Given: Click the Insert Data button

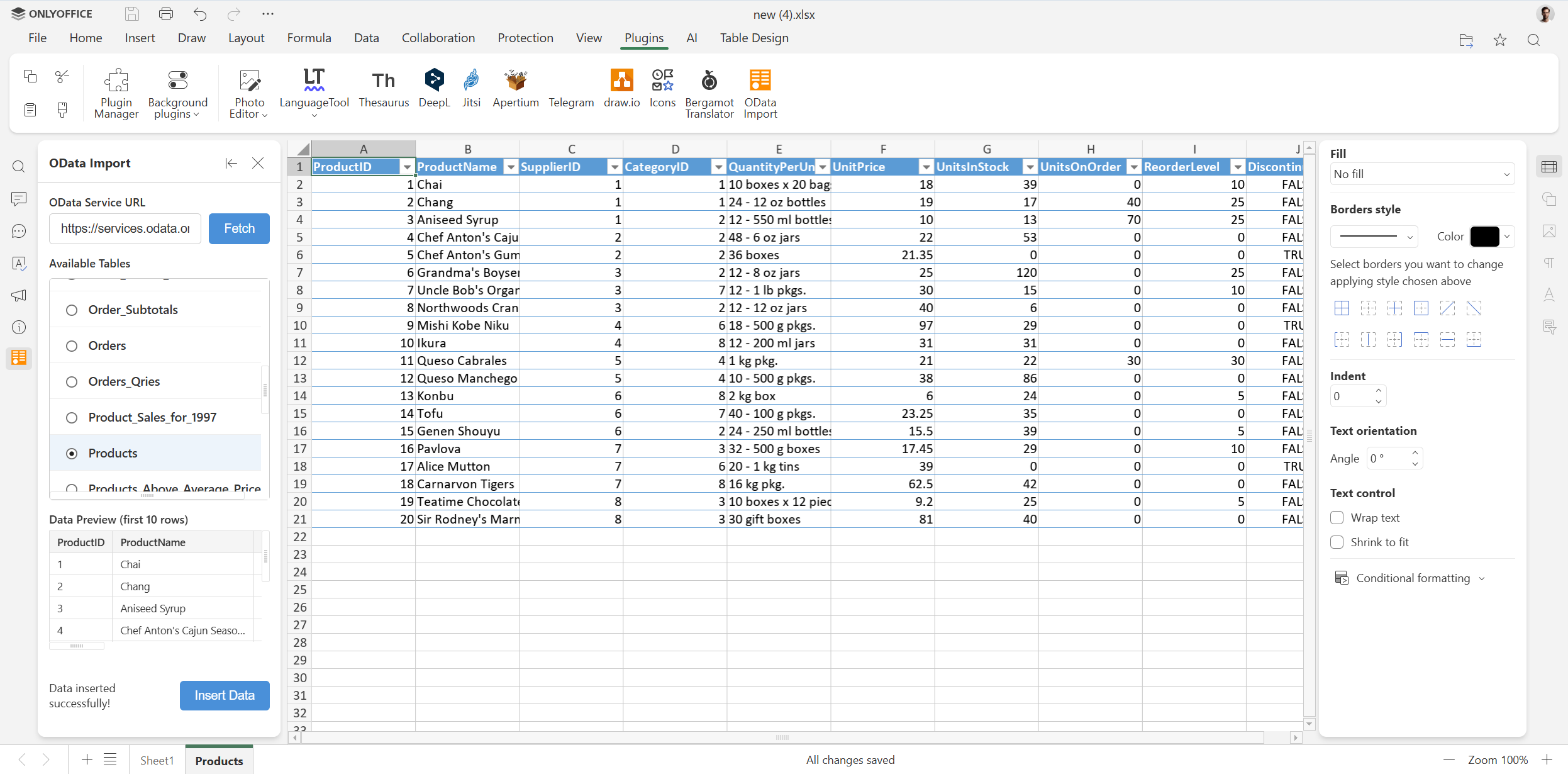Looking at the screenshot, I should 224,695.
